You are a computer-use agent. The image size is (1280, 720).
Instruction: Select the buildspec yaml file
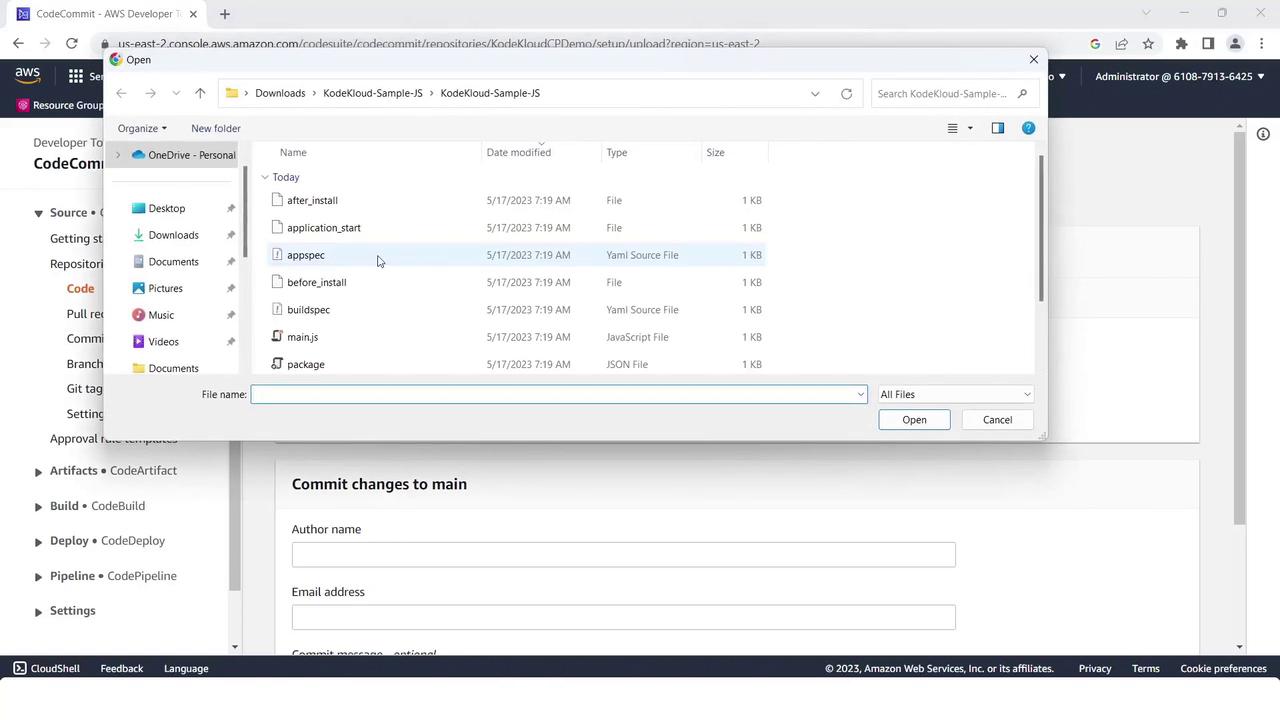(x=517, y=310)
